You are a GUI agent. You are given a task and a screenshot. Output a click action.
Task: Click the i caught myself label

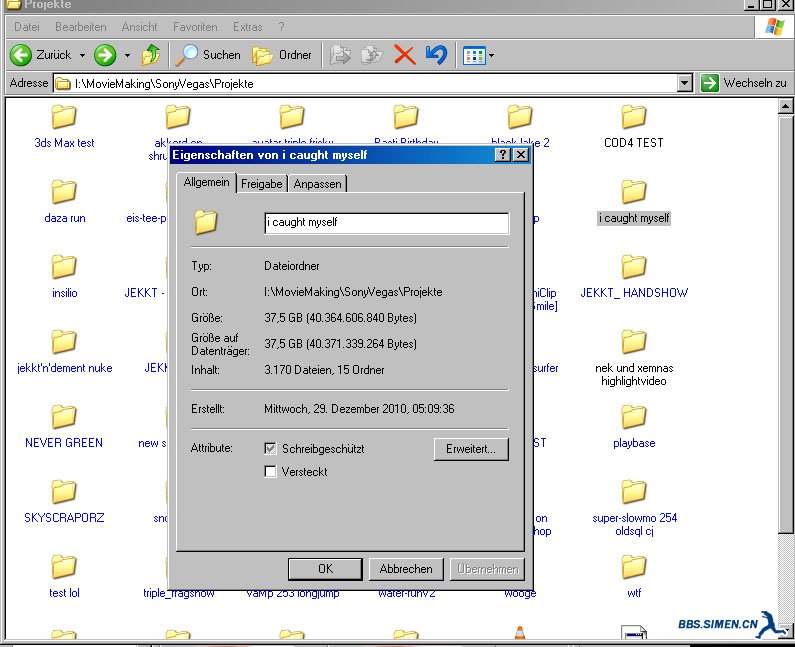coord(634,218)
